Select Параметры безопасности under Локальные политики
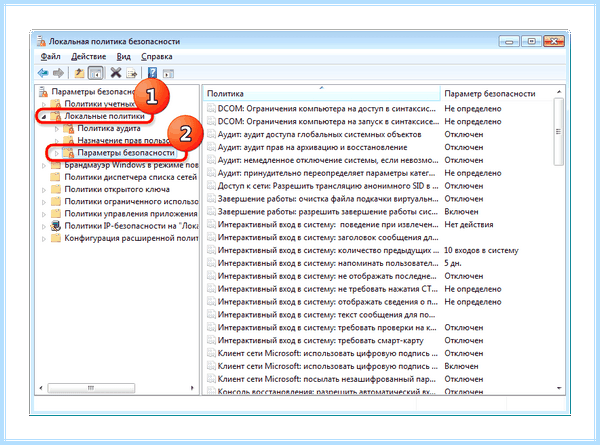The width and height of the screenshot is (600, 445). (126, 153)
